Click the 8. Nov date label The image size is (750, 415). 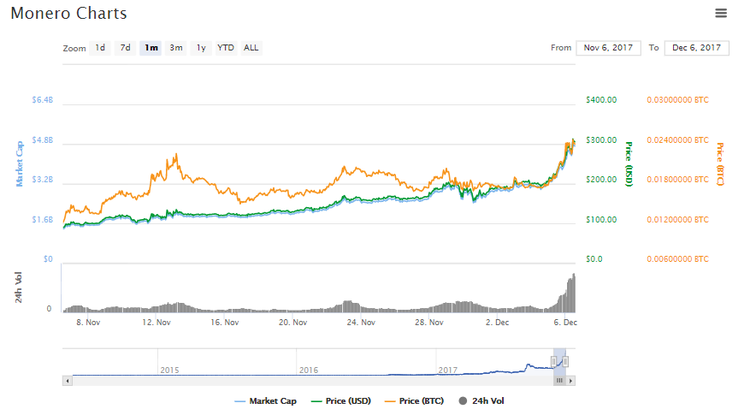pyautogui.click(x=88, y=323)
